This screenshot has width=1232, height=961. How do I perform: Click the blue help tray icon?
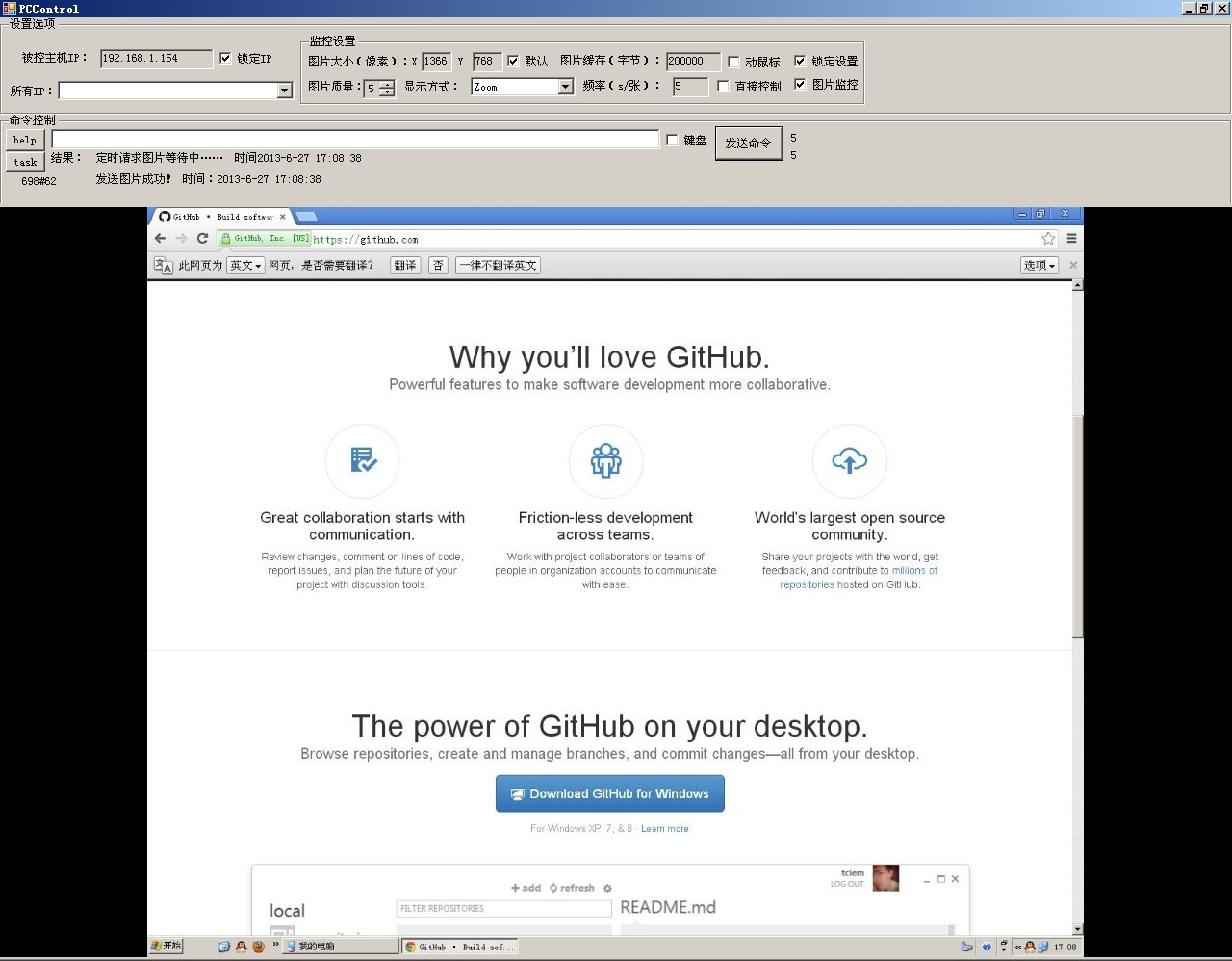tap(987, 947)
